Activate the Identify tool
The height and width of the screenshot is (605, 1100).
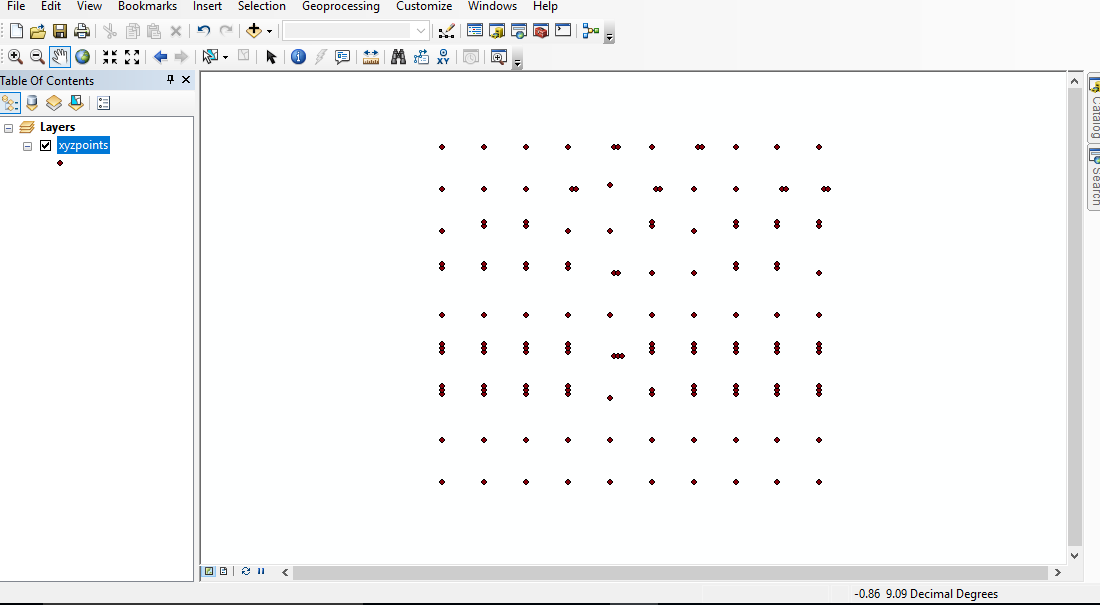point(298,57)
